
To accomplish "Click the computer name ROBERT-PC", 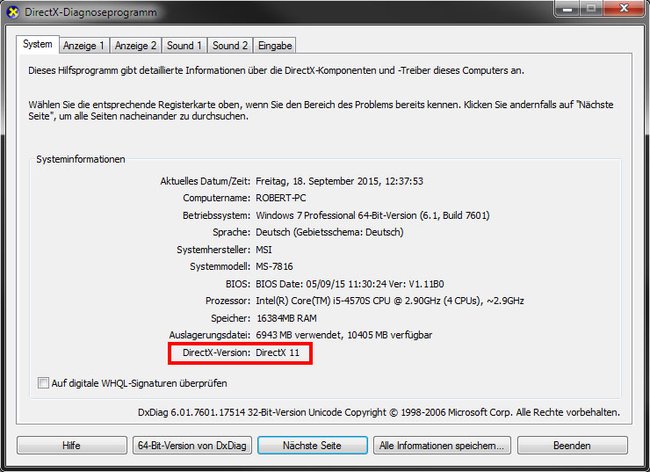I will point(281,198).
